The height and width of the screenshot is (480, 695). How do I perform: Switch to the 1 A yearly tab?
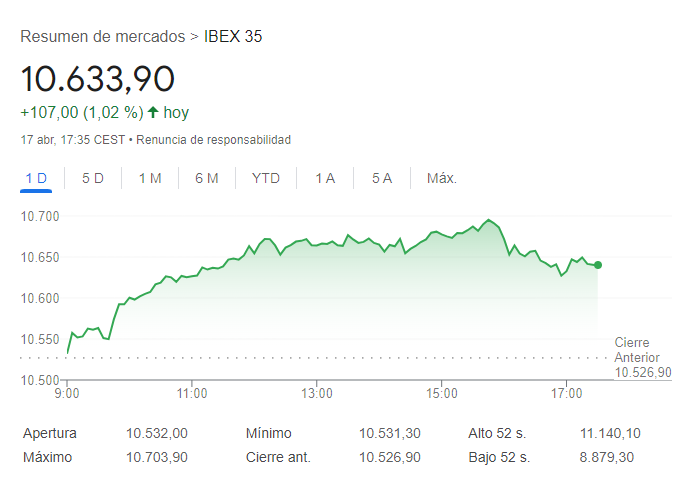coord(325,178)
